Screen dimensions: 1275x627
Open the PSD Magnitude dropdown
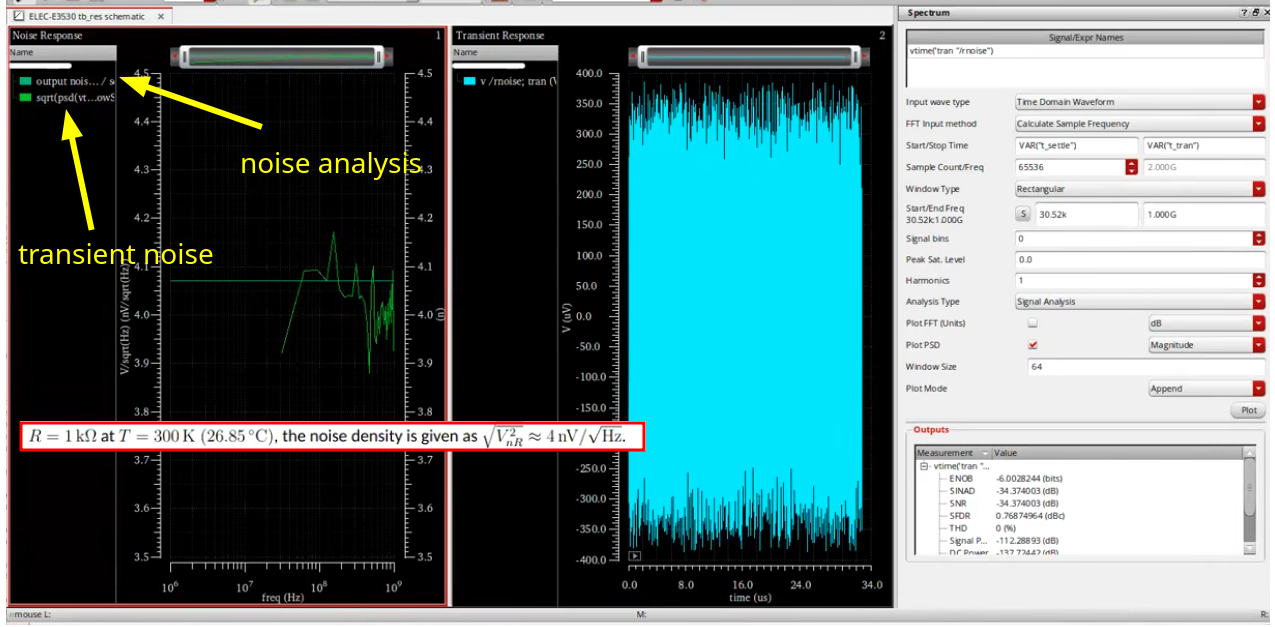click(x=1206, y=345)
